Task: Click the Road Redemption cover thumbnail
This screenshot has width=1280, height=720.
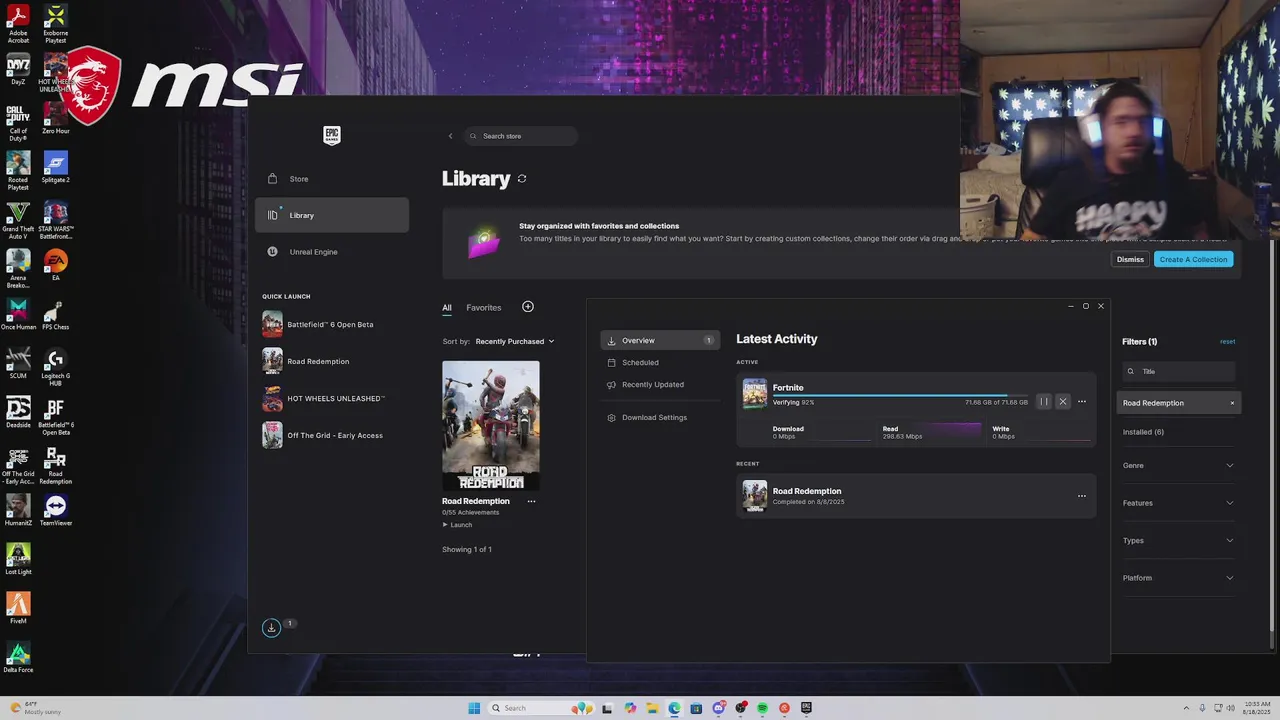Action: point(491,426)
